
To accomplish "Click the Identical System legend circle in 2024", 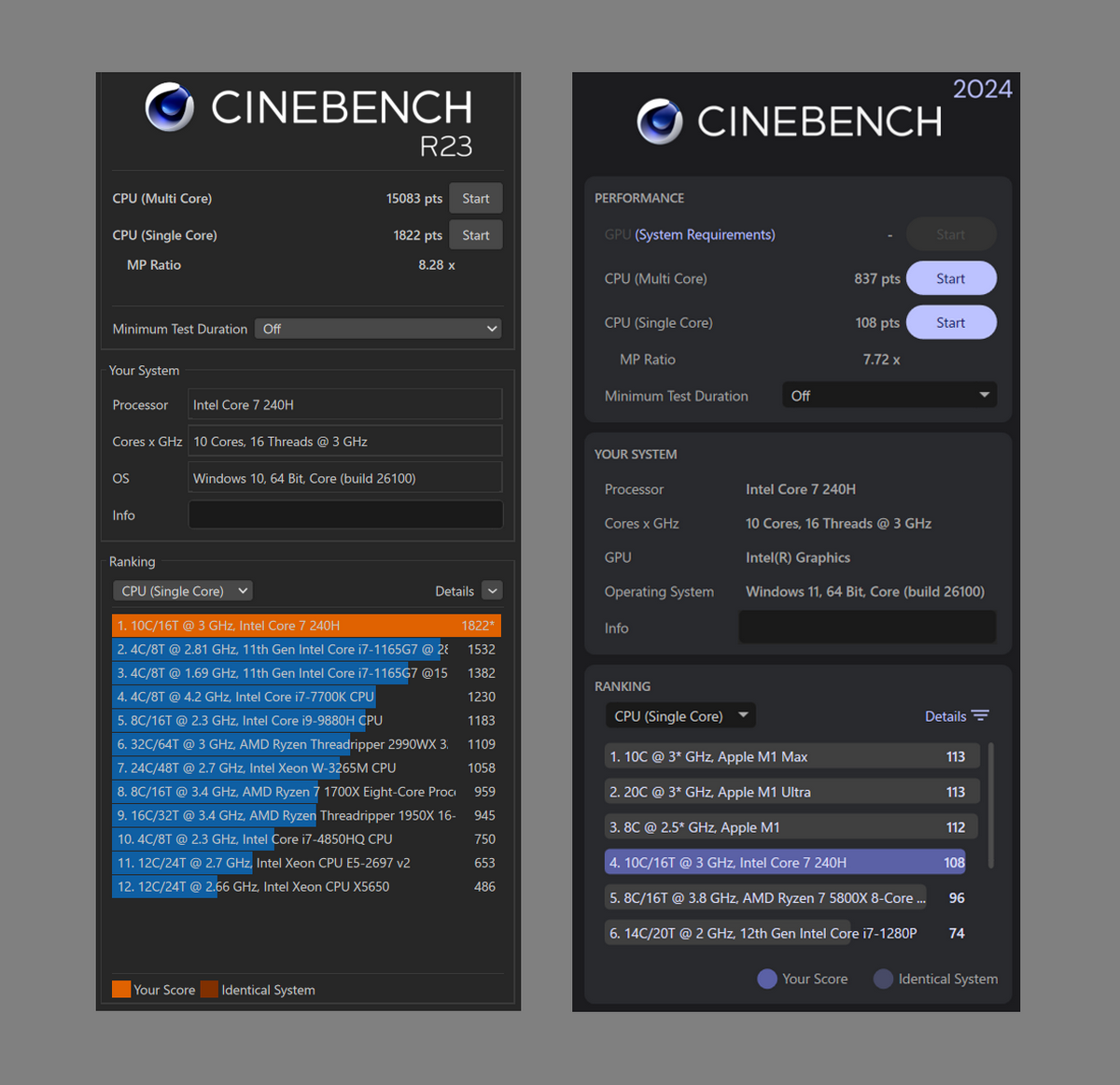I will coord(883,979).
